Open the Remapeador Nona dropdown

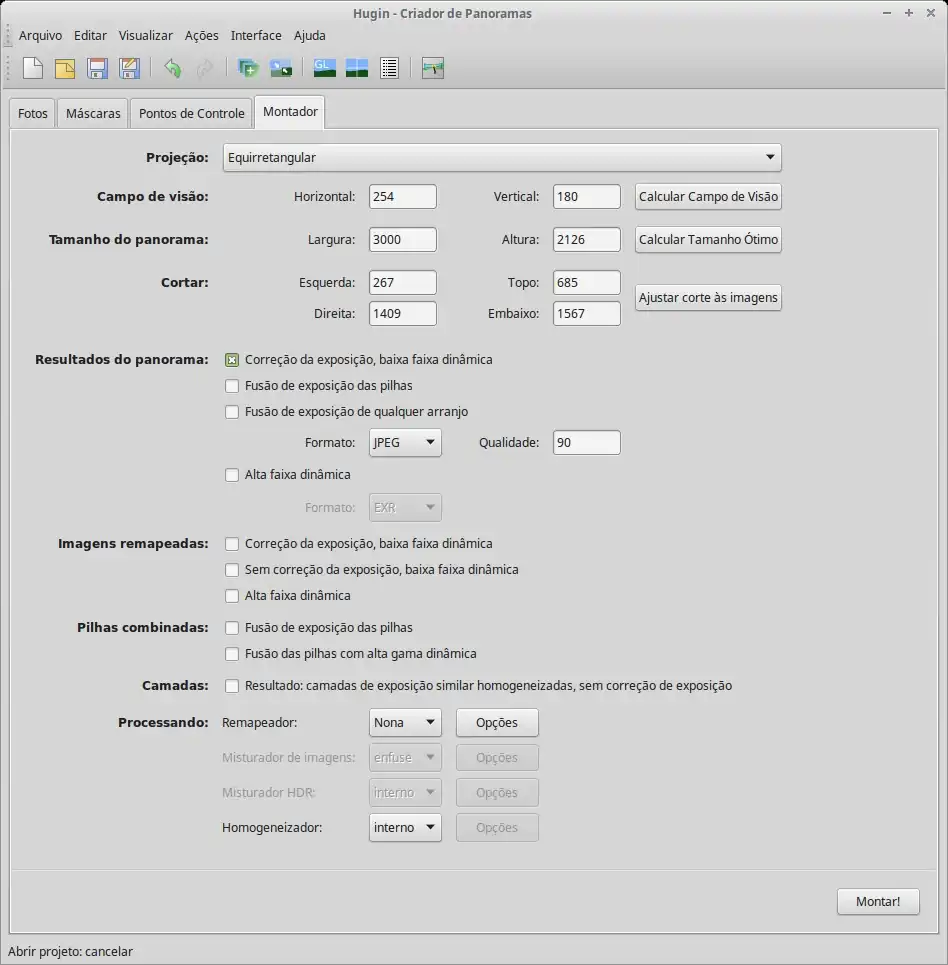tap(405, 722)
